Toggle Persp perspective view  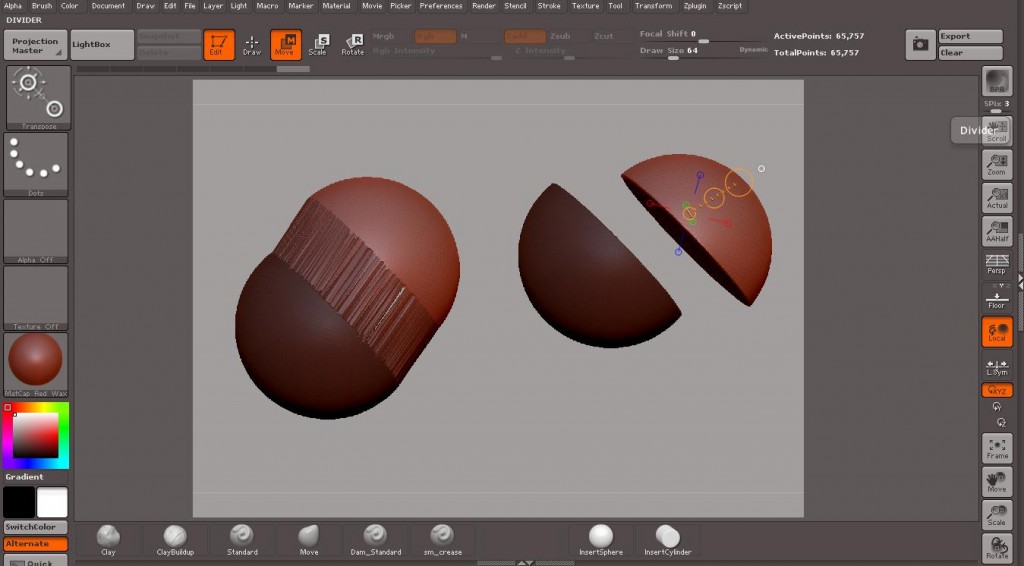click(997, 263)
